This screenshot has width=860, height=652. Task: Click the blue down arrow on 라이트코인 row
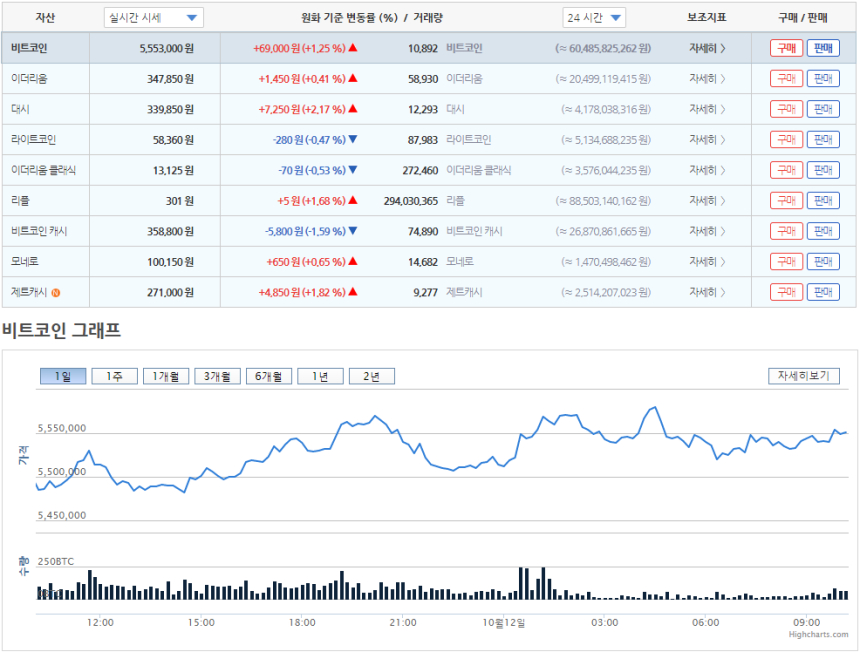353,139
